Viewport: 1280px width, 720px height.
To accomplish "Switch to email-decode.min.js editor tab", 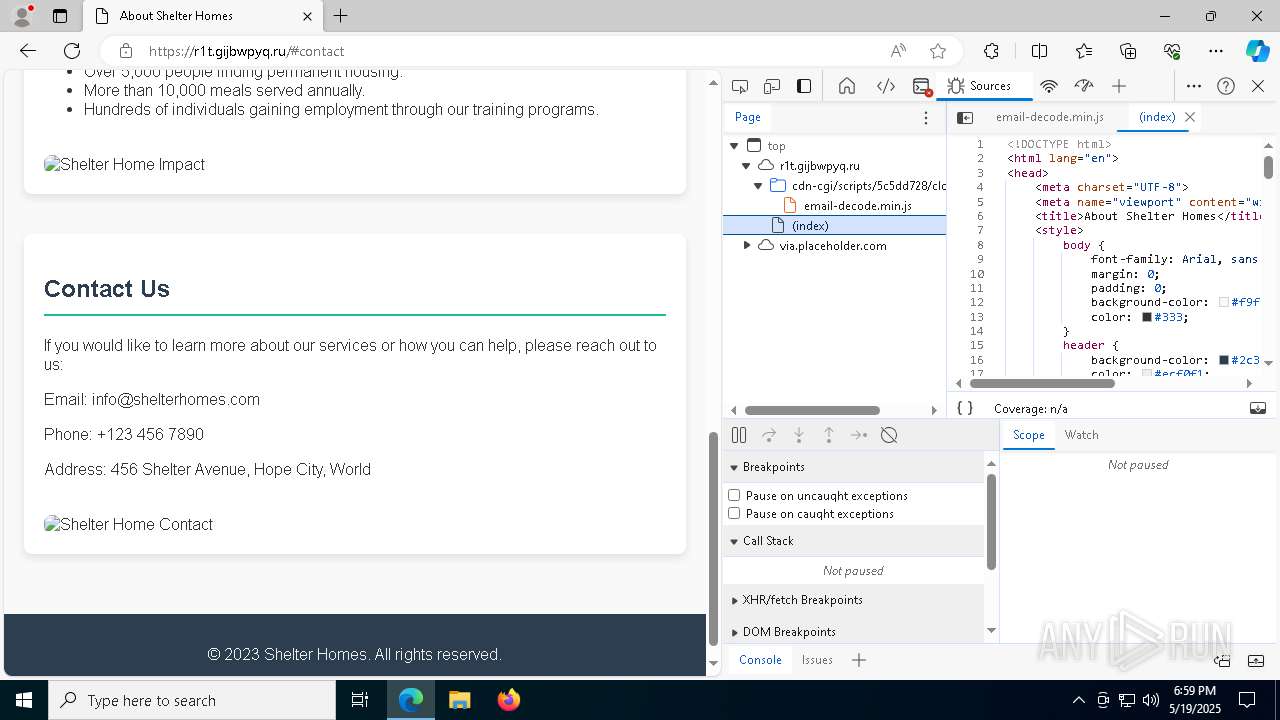I will click(x=1049, y=117).
